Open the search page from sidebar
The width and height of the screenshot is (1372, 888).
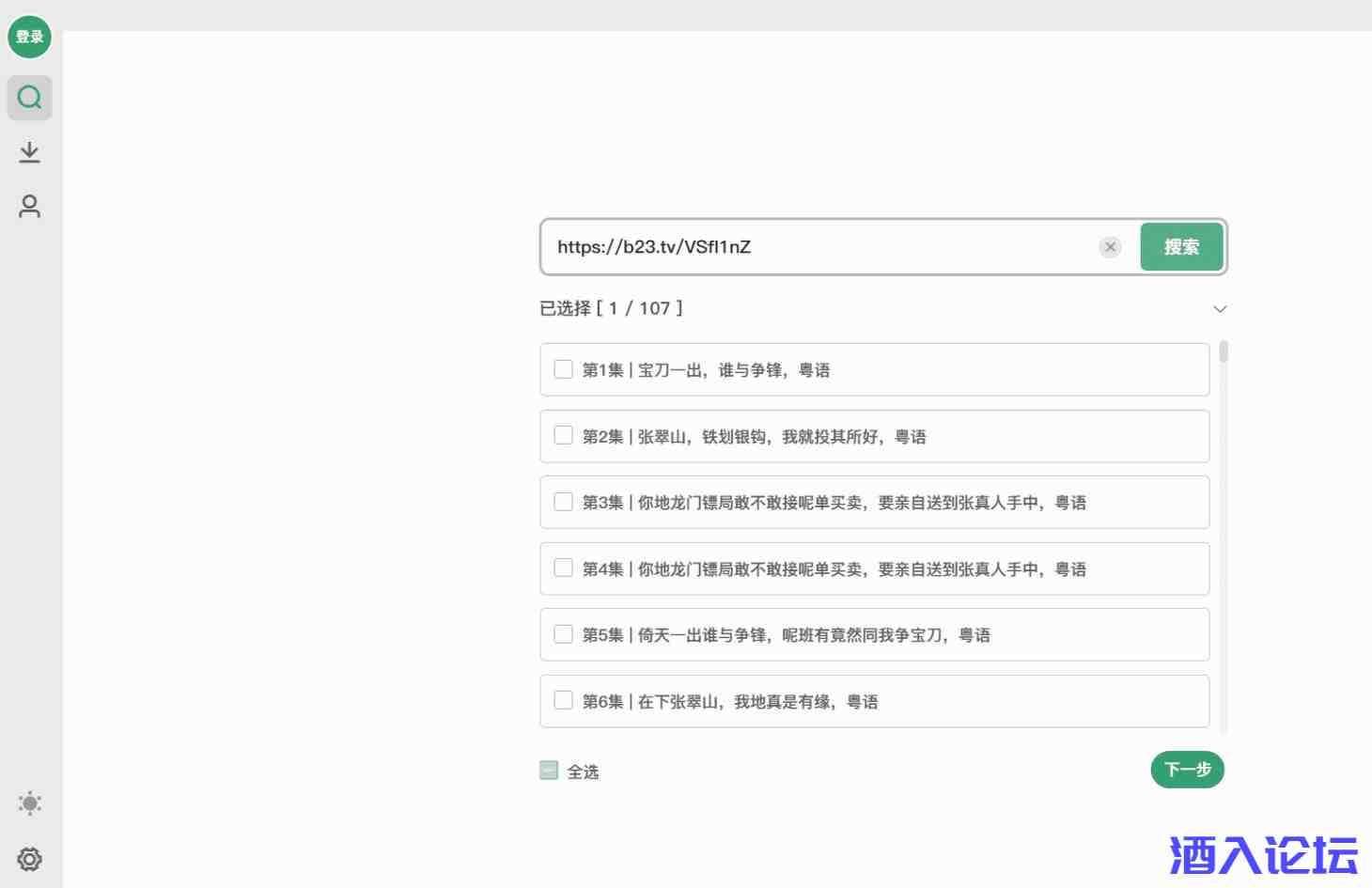click(29, 97)
